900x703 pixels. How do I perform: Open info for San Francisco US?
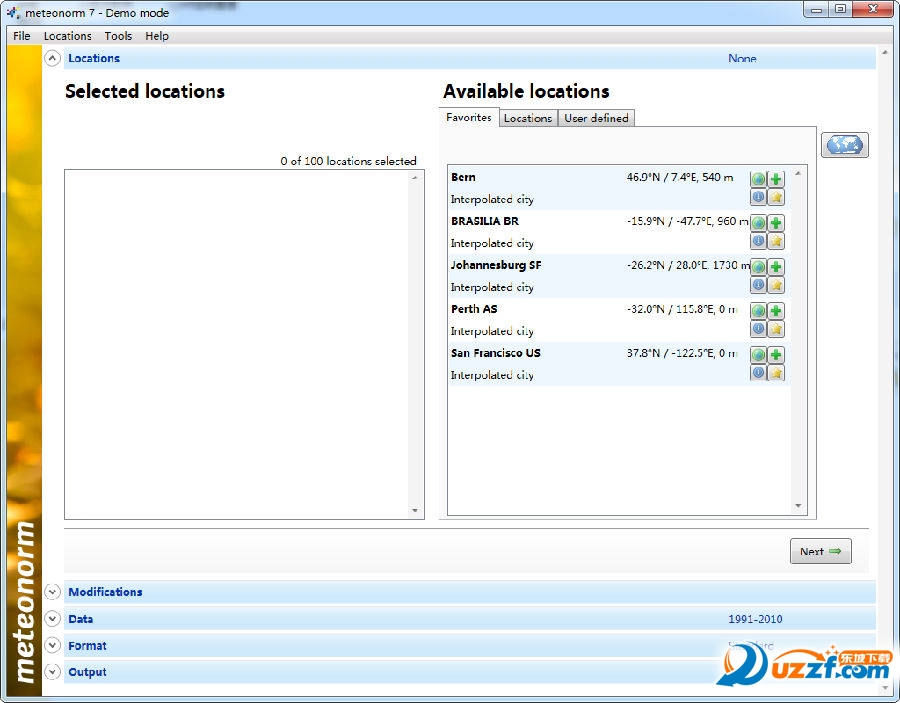758,372
